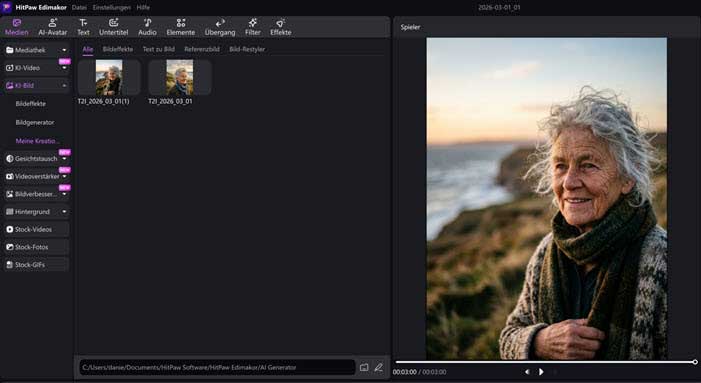Open the Gesichtstausch sidebar section
The width and height of the screenshot is (701, 383).
click(36, 159)
